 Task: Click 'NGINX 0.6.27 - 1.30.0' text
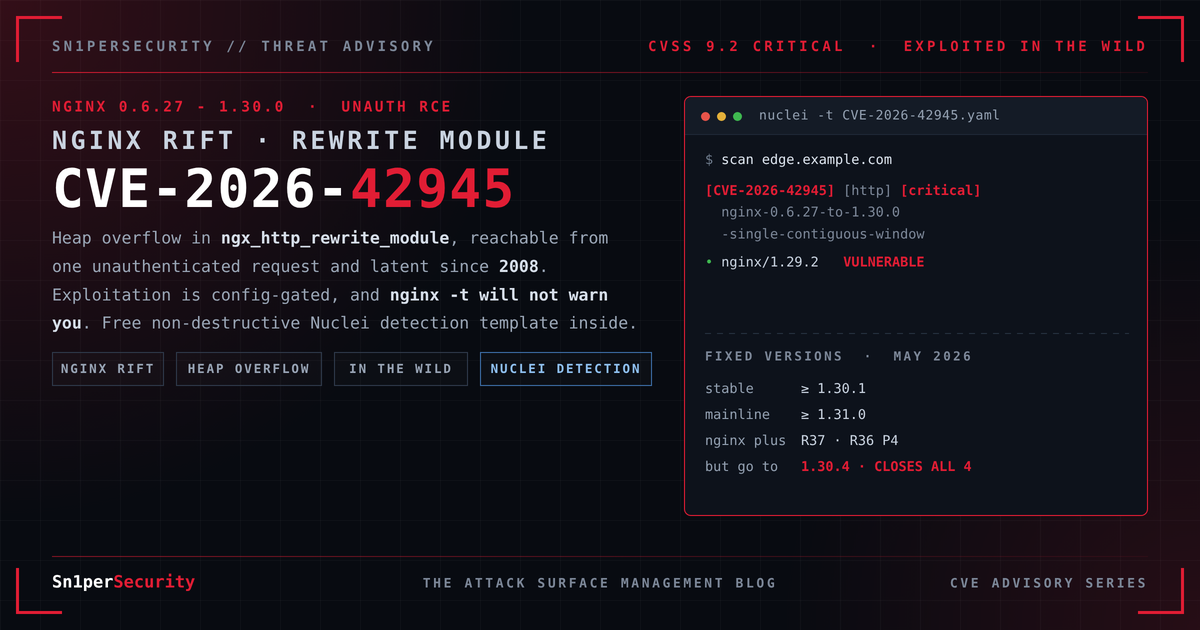[168, 106]
